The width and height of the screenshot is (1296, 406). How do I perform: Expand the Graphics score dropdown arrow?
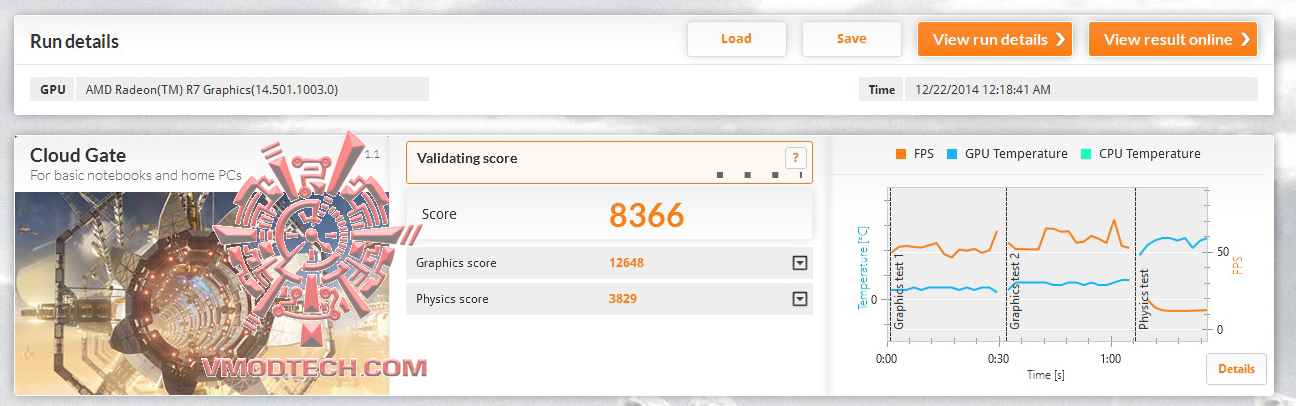799,263
